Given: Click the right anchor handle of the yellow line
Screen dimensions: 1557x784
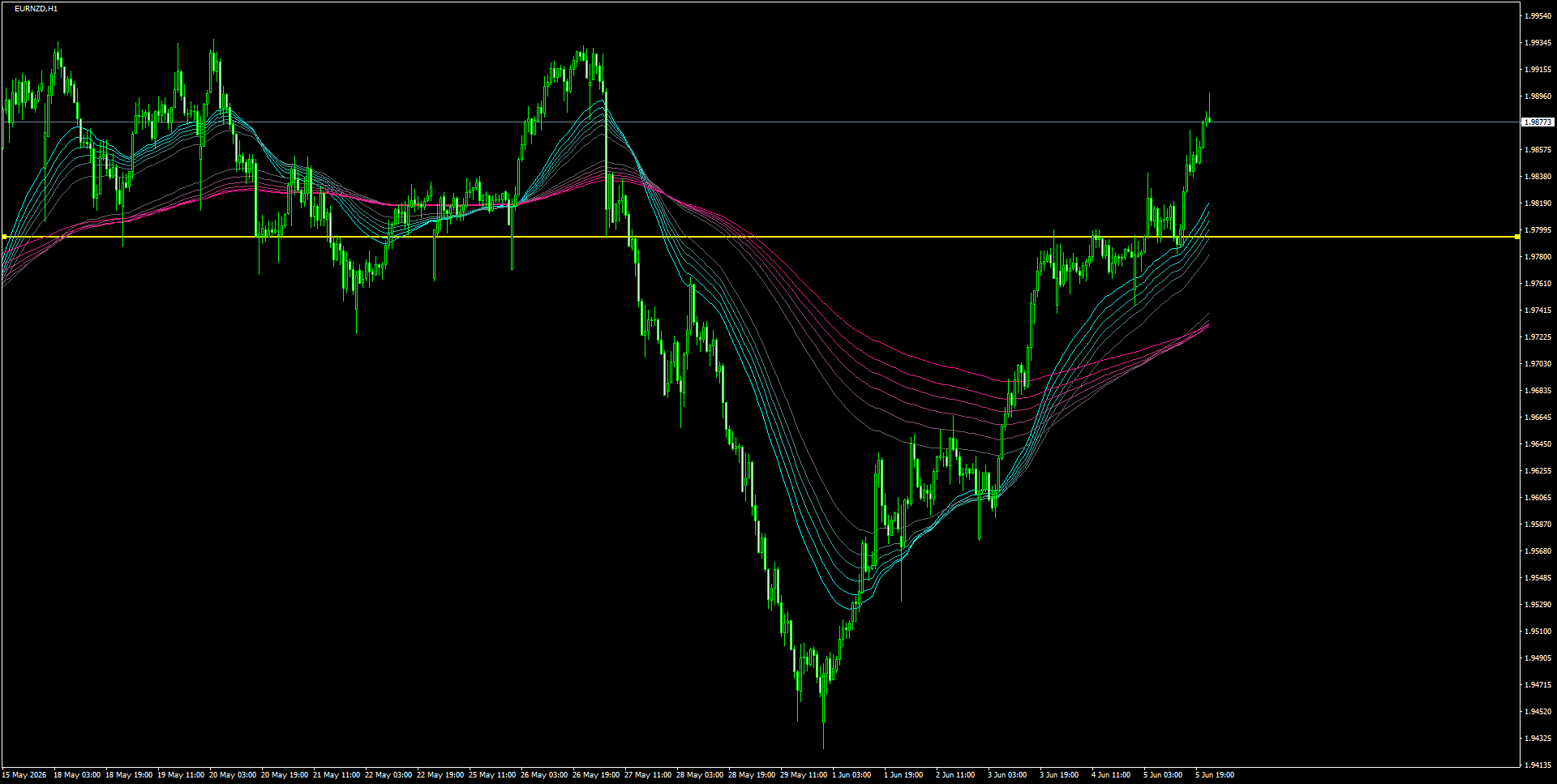Looking at the screenshot, I should 1517,237.
